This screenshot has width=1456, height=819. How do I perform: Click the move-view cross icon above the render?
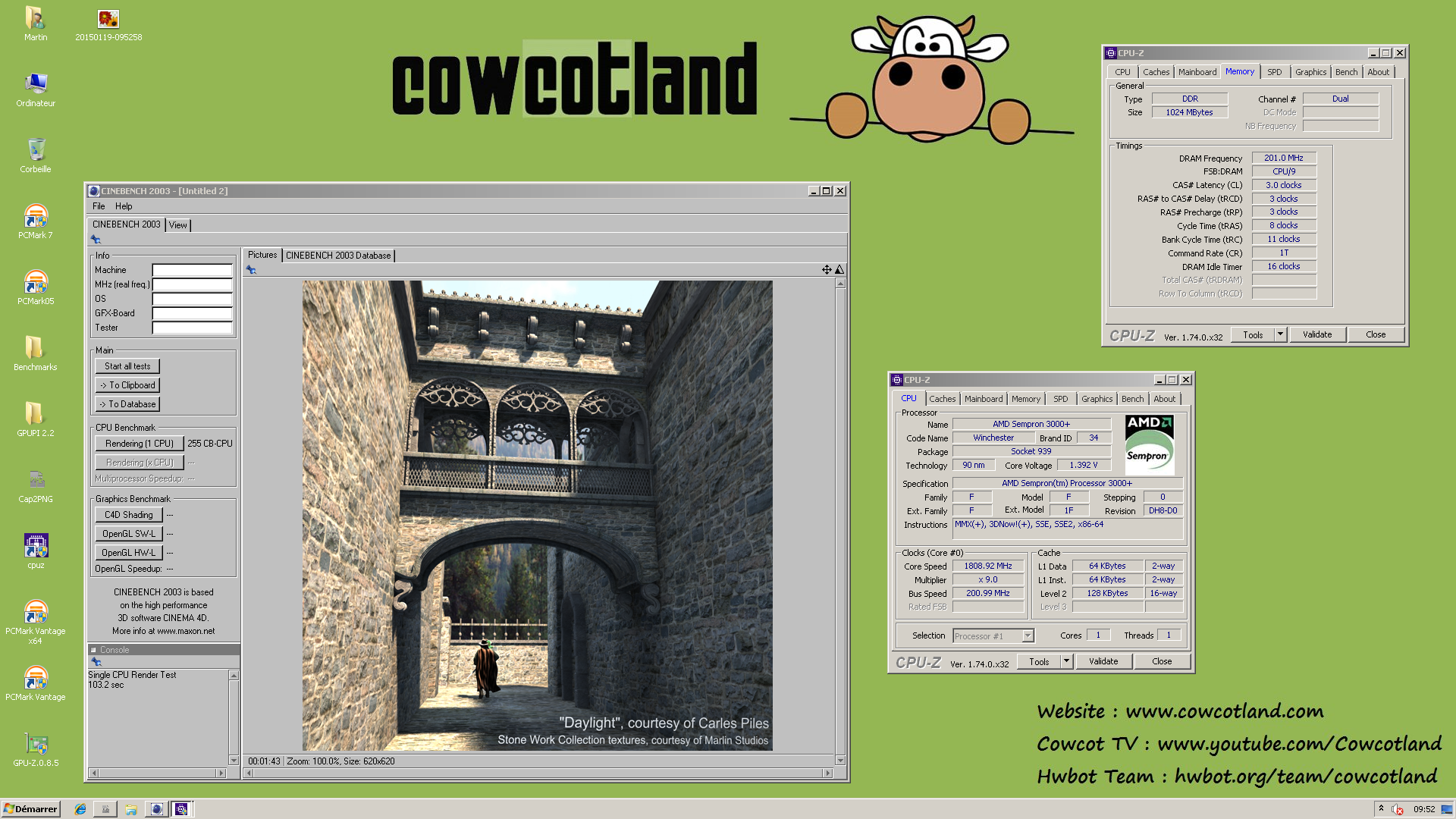point(827,269)
